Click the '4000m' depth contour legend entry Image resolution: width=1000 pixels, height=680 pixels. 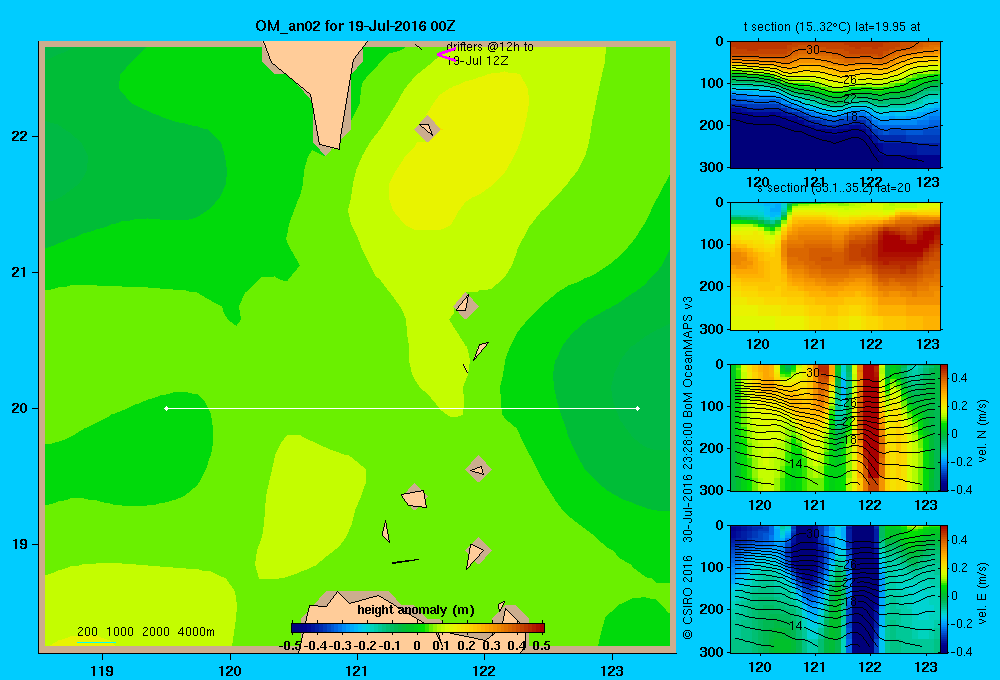196,632
